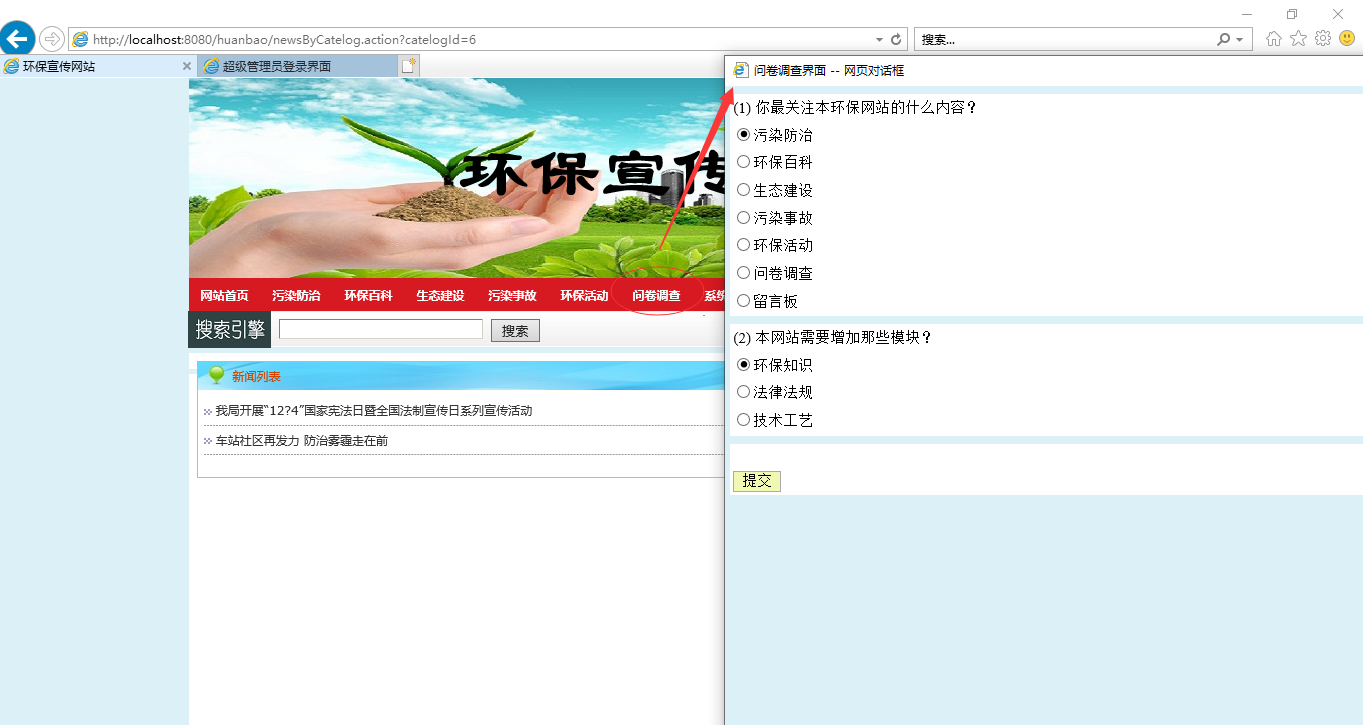This screenshot has width=1363, height=725.
Task: Open the news link about 国家宪法日 宣传活动
Action: coord(373,411)
